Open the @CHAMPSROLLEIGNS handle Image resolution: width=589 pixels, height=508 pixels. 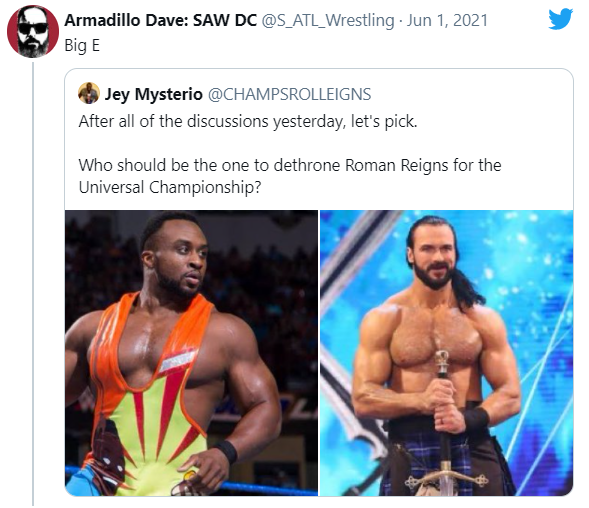(289, 94)
